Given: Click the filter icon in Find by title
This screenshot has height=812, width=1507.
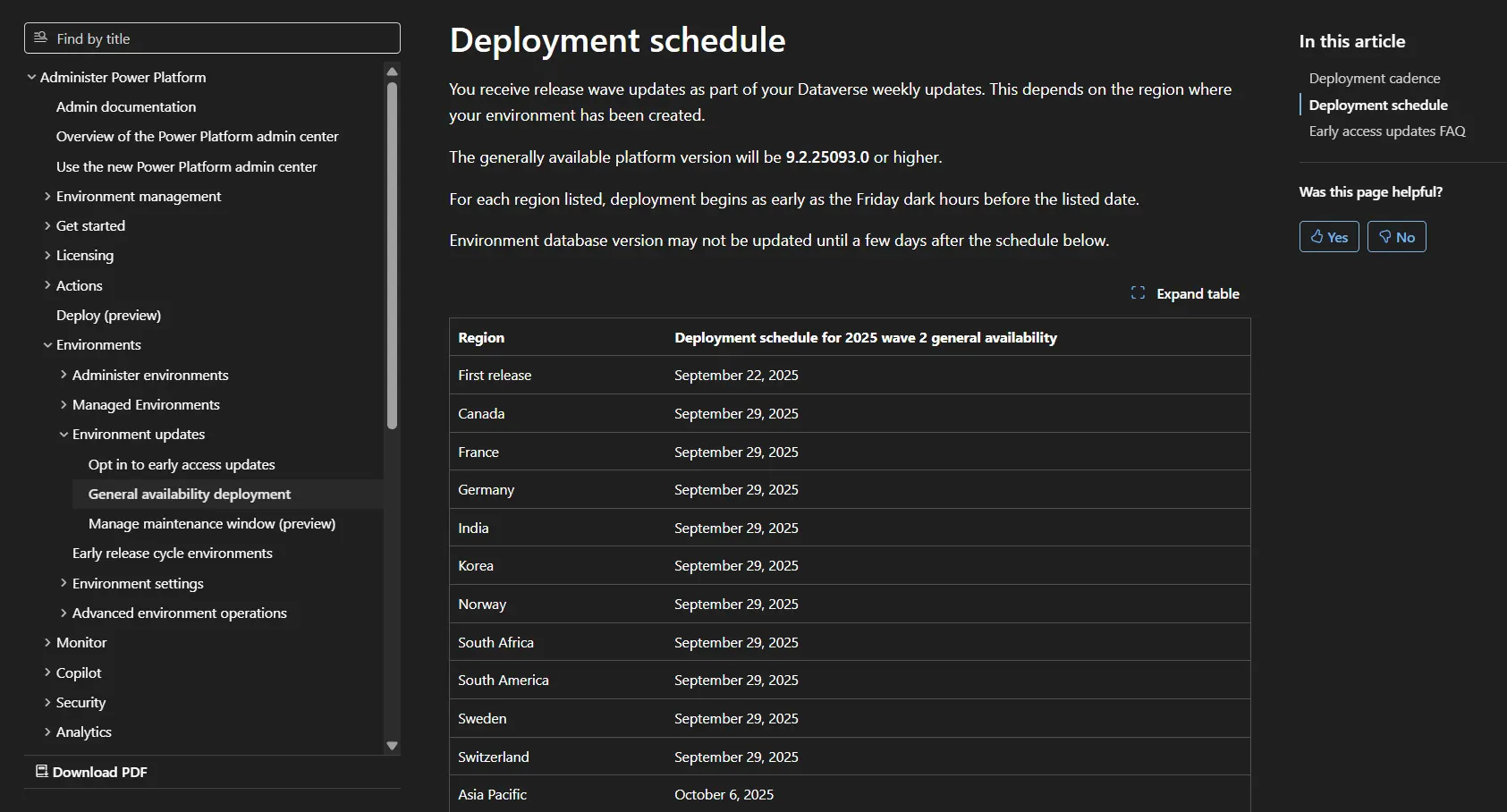Looking at the screenshot, I should coord(40,38).
